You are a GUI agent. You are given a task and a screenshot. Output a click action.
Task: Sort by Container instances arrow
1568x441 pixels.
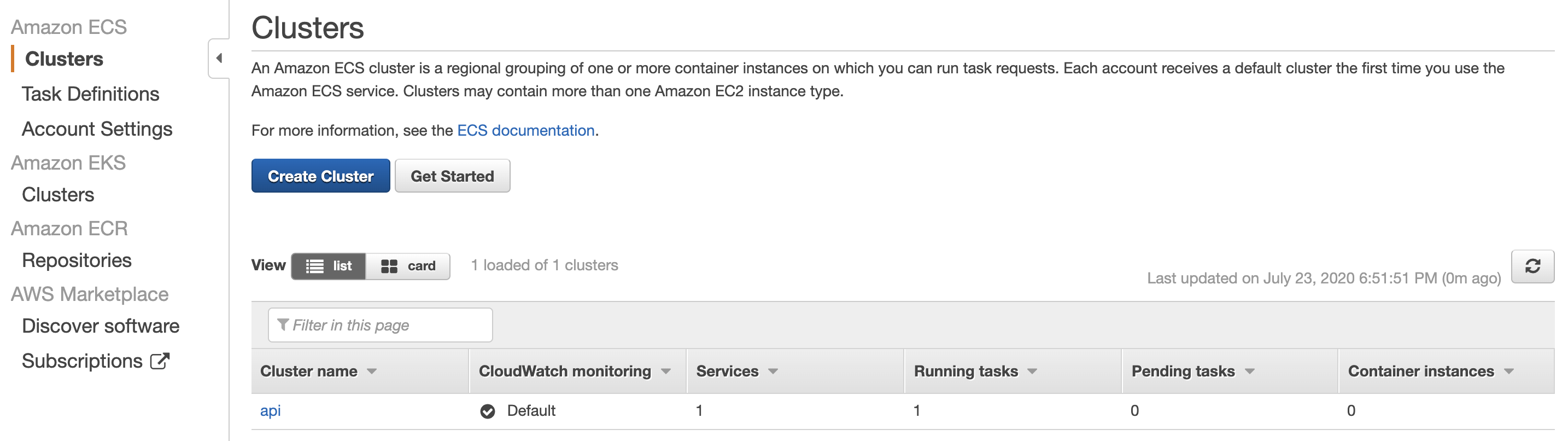coord(1509,371)
